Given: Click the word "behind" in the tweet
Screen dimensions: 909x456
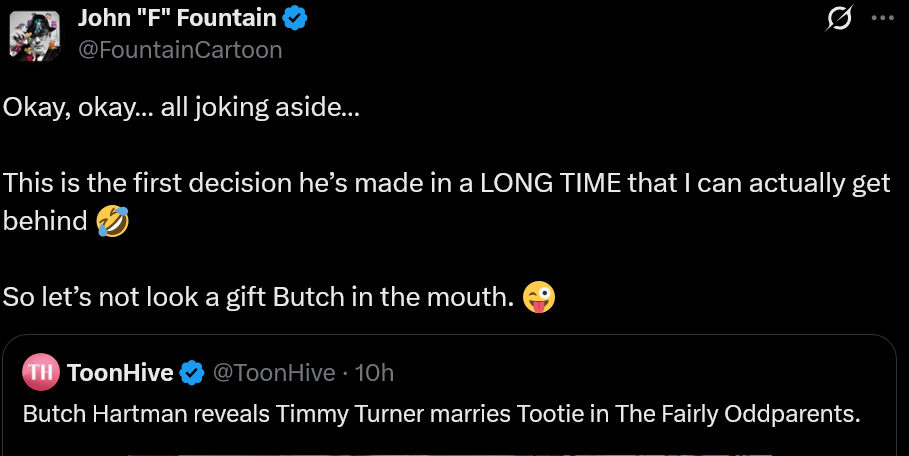Looking at the screenshot, I should (45, 221).
